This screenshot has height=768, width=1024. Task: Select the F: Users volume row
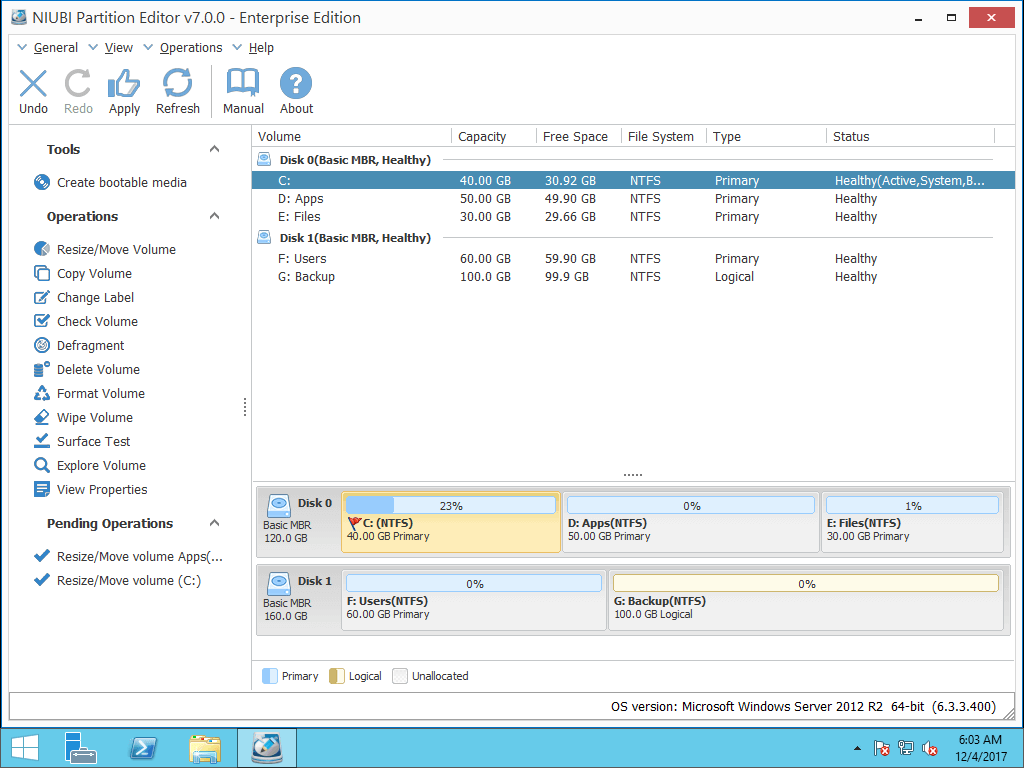tap(633, 259)
